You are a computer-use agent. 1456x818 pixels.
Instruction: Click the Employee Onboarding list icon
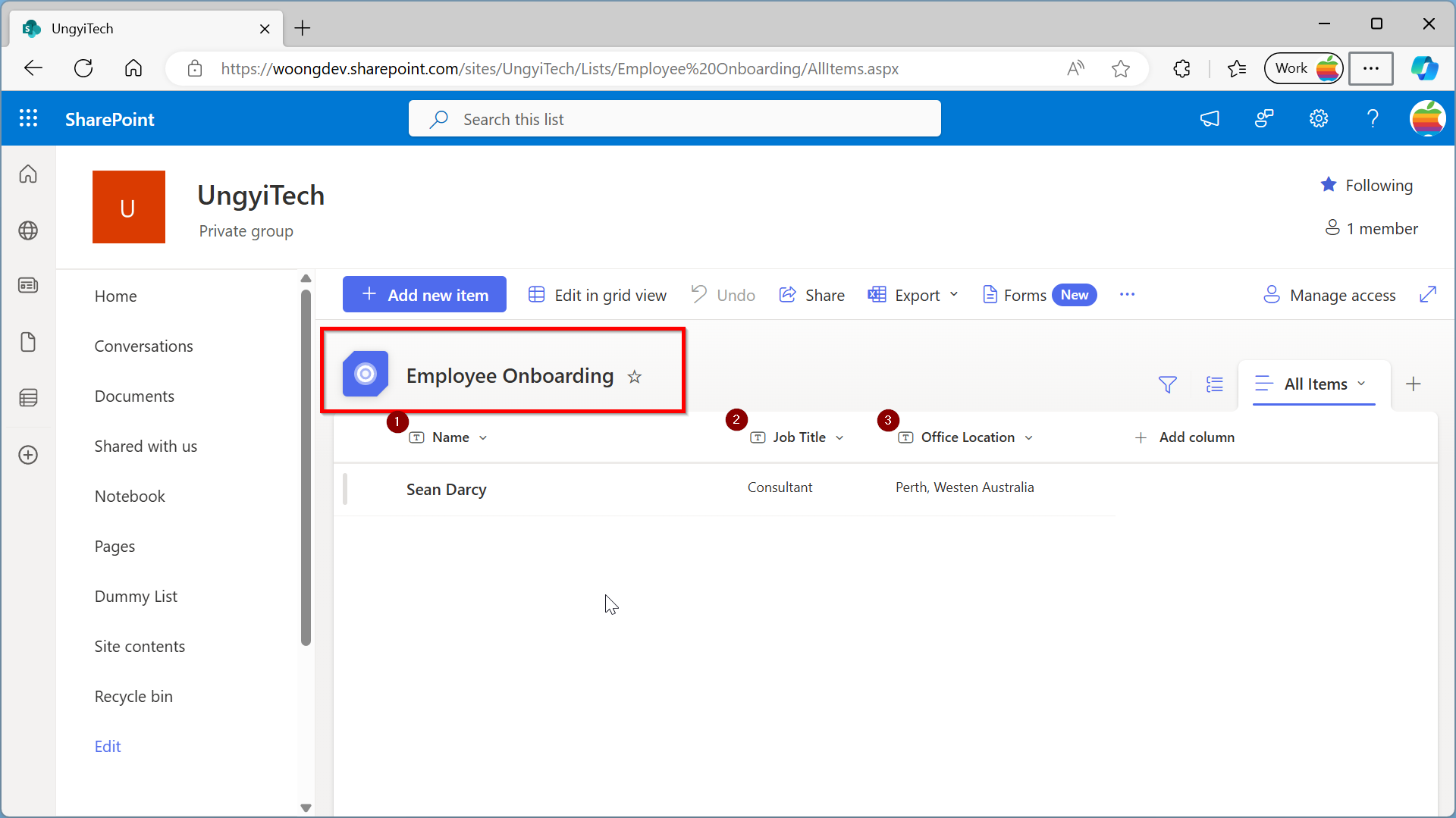click(x=366, y=374)
